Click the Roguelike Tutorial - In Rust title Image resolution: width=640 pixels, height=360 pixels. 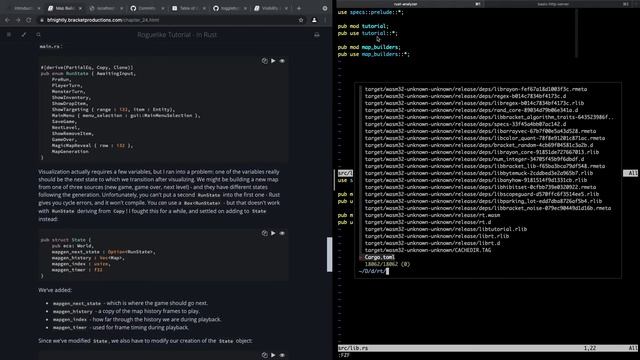tap(177, 35)
